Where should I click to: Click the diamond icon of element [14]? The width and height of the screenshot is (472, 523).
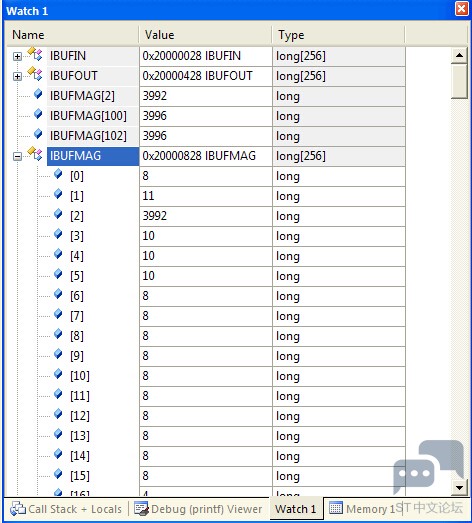coord(58,454)
